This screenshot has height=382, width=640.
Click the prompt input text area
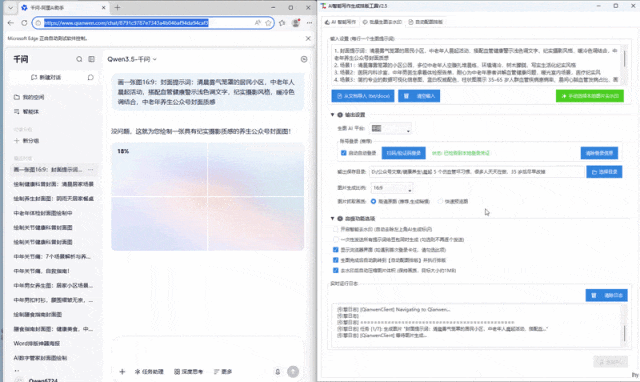pyautogui.click(x=476, y=65)
